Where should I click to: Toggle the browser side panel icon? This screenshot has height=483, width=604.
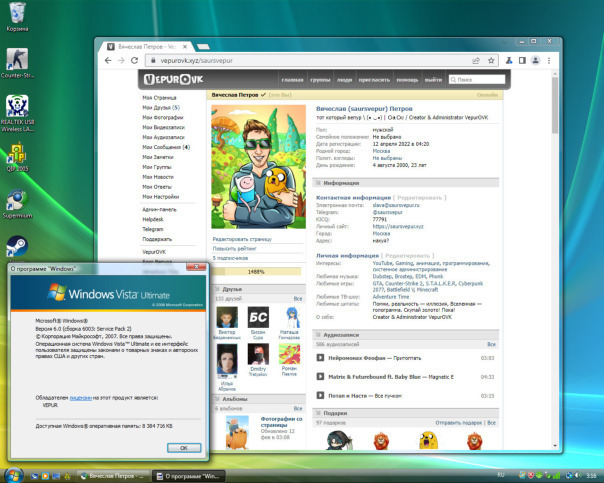click(x=522, y=60)
